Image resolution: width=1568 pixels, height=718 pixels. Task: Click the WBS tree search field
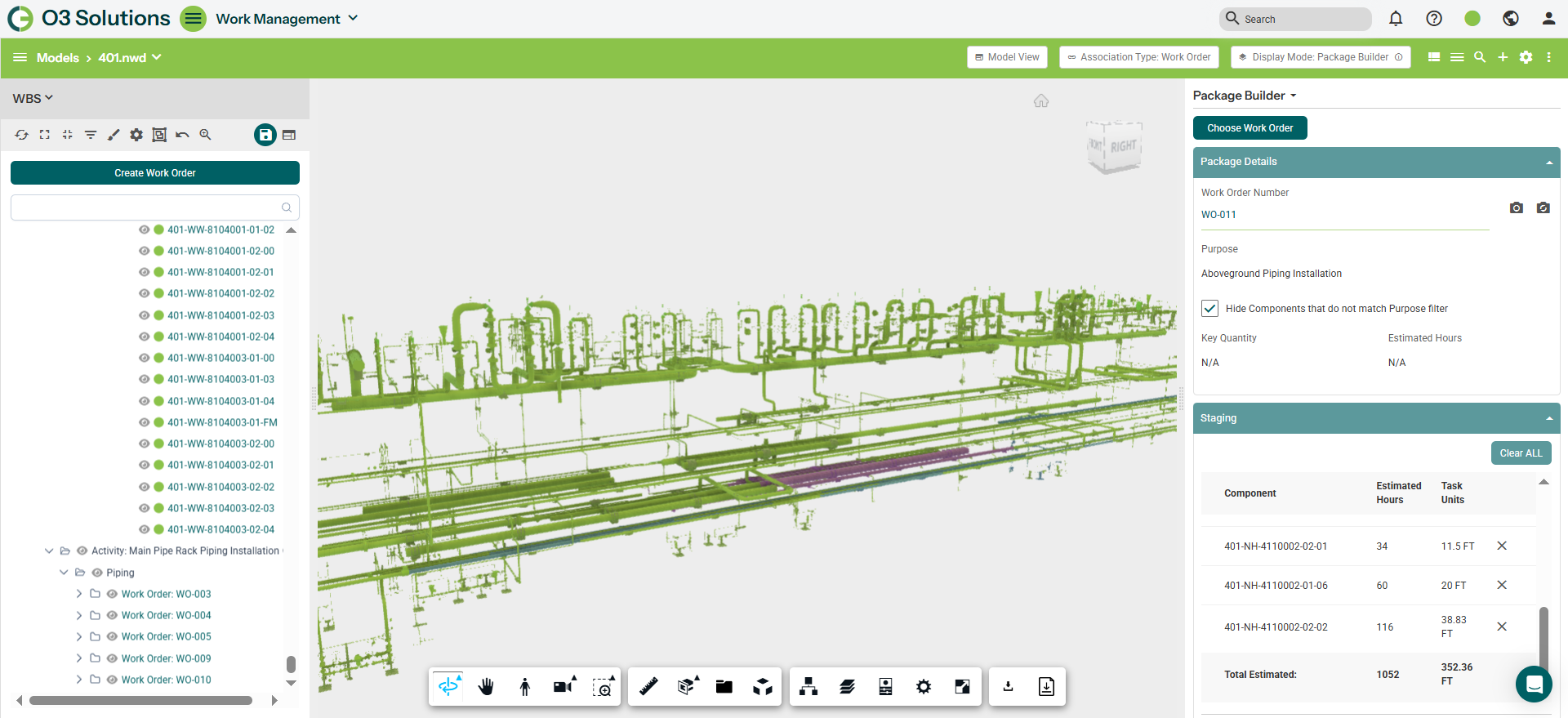[155, 207]
